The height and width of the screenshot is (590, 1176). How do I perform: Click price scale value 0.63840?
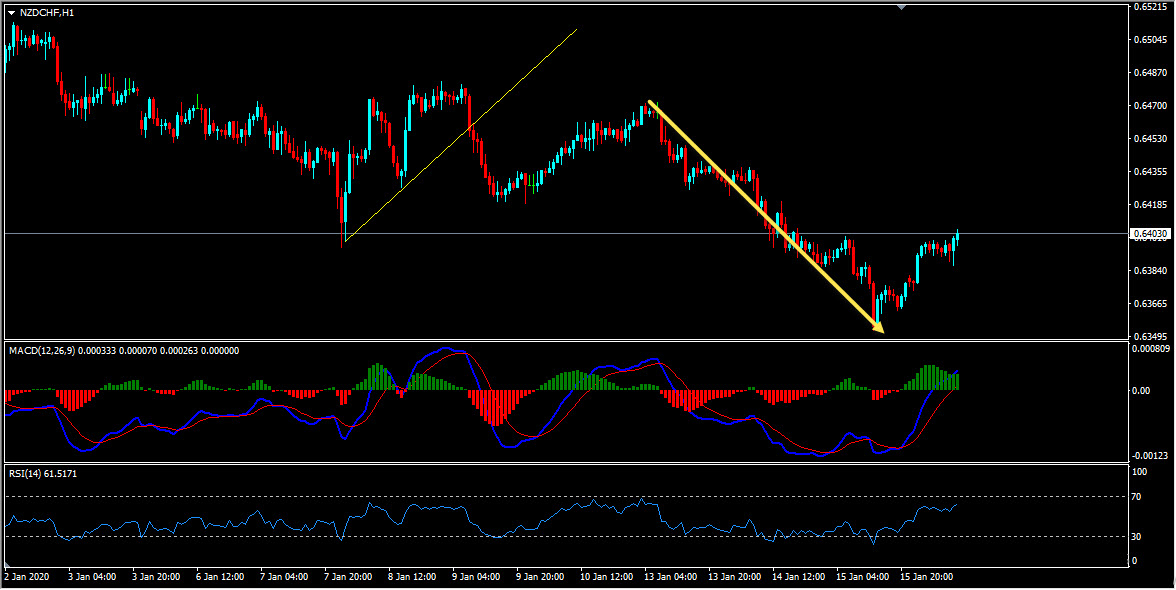click(x=1150, y=271)
